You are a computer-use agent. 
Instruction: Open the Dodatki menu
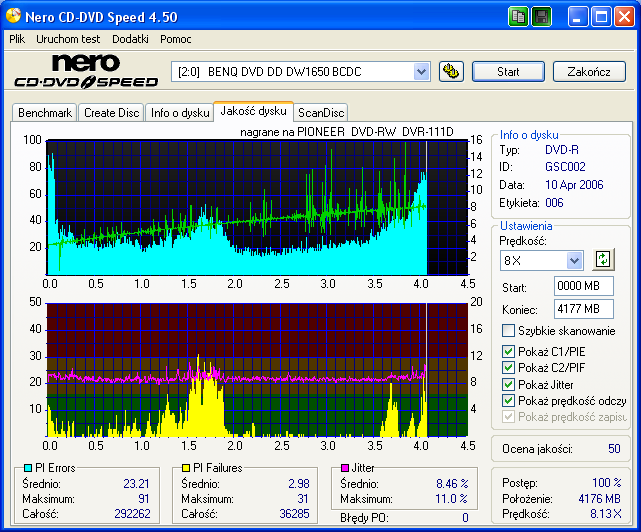(130, 39)
